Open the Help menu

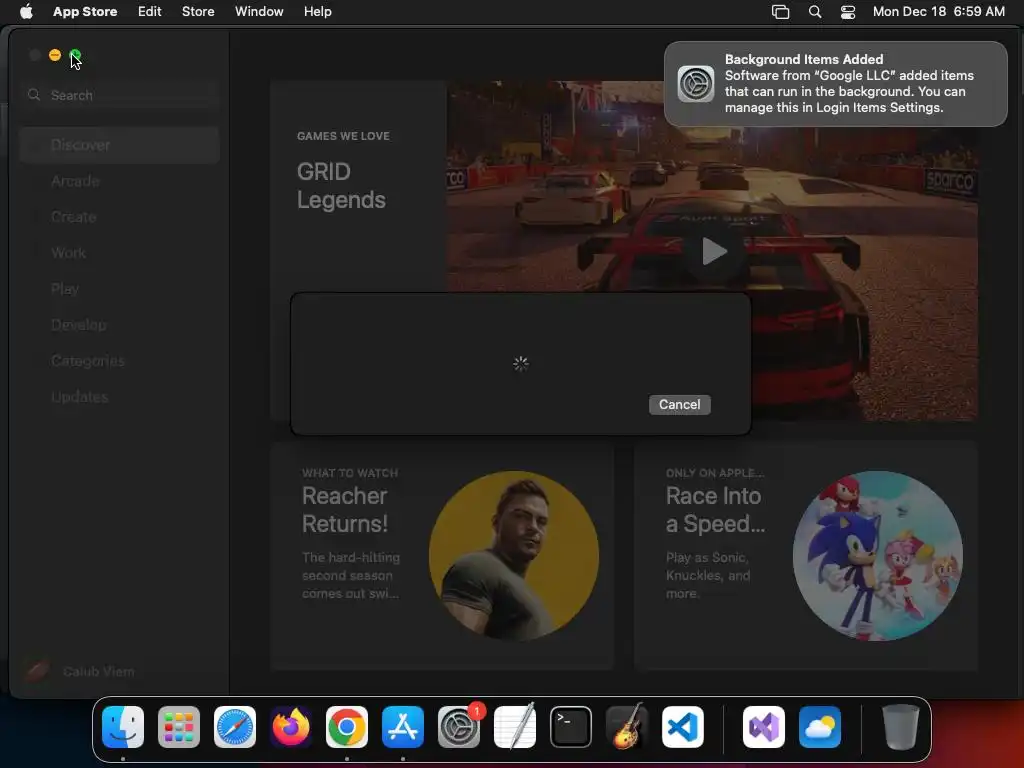tap(317, 11)
